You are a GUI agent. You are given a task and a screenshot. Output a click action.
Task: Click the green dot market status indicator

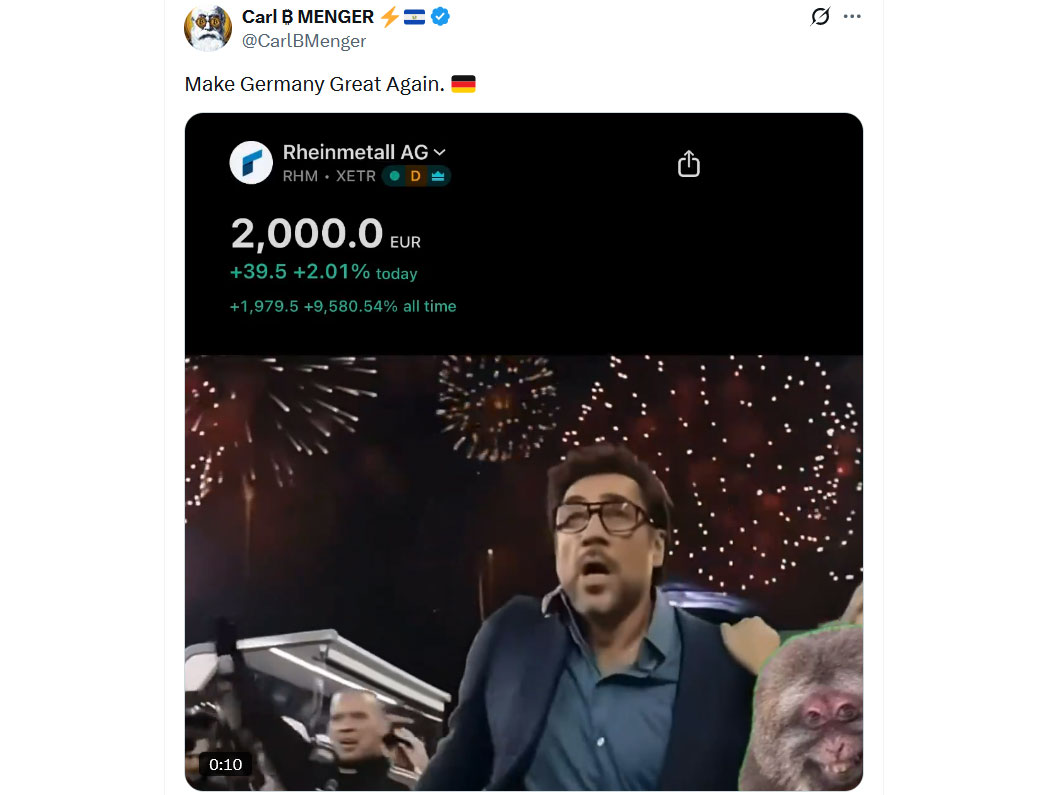point(395,176)
